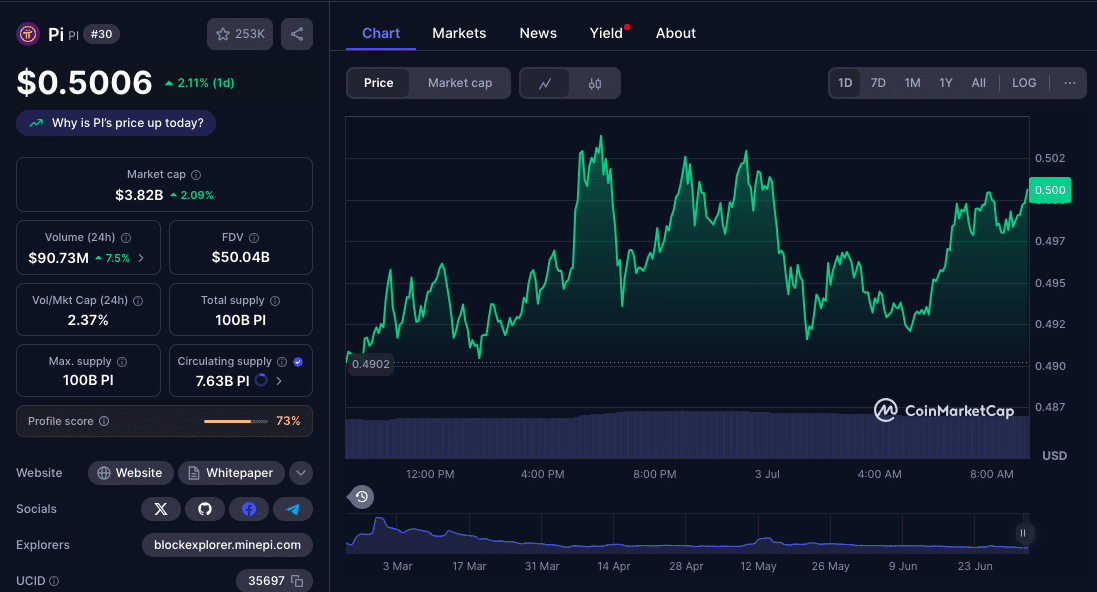The height and width of the screenshot is (592, 1097).
Task: Click the $50.04B FDV value
Action: (241, 258)
